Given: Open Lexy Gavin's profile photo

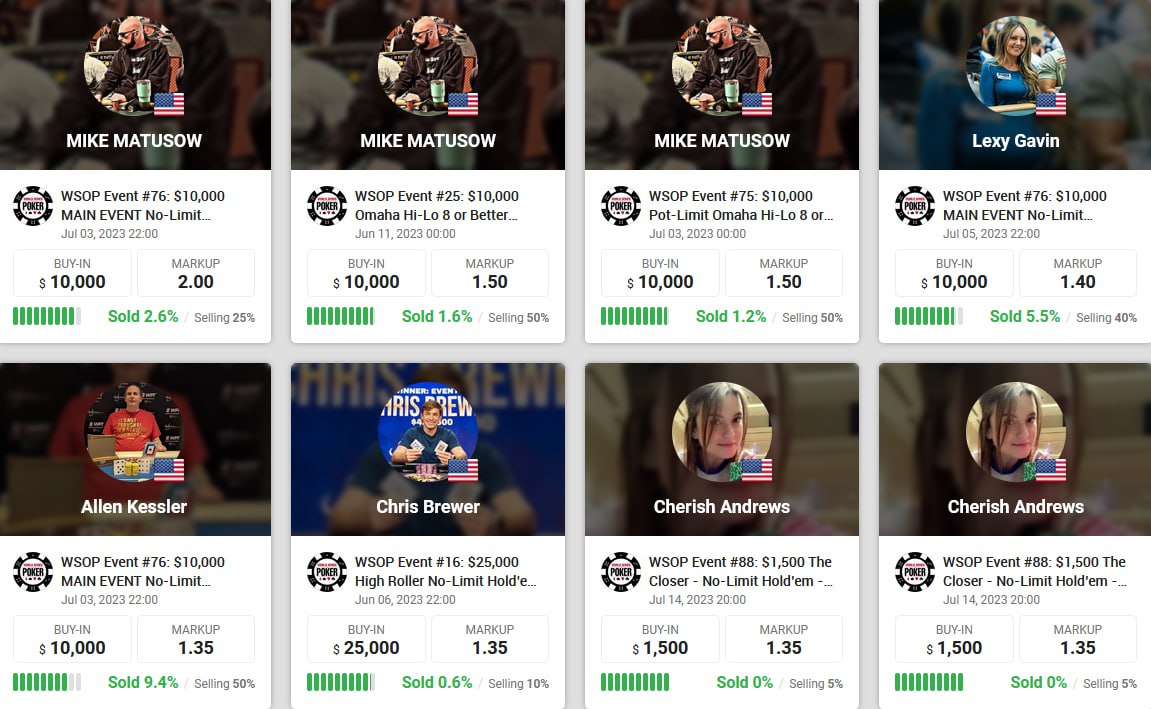Looking at the screenshot, I should click(1015, 66).
